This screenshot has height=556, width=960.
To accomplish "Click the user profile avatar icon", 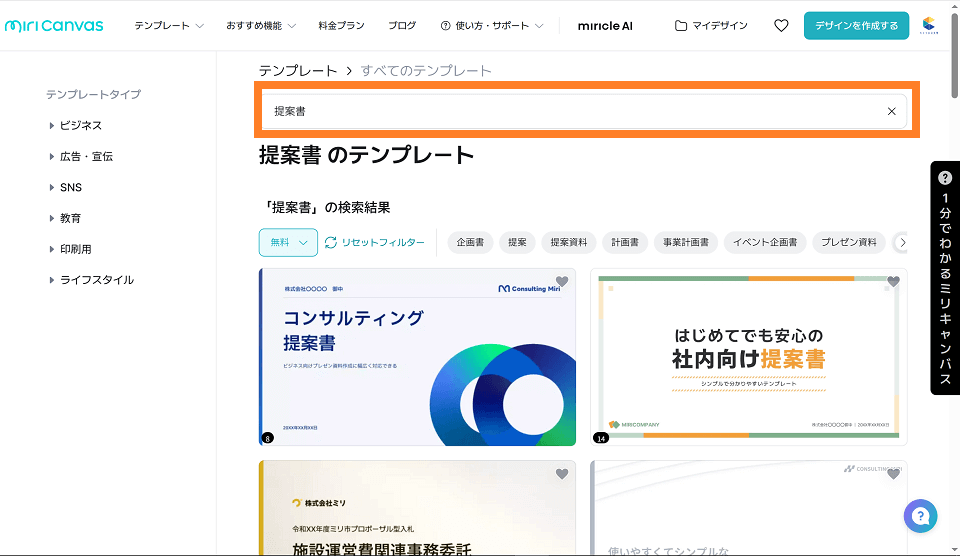I will coord(929,25).
